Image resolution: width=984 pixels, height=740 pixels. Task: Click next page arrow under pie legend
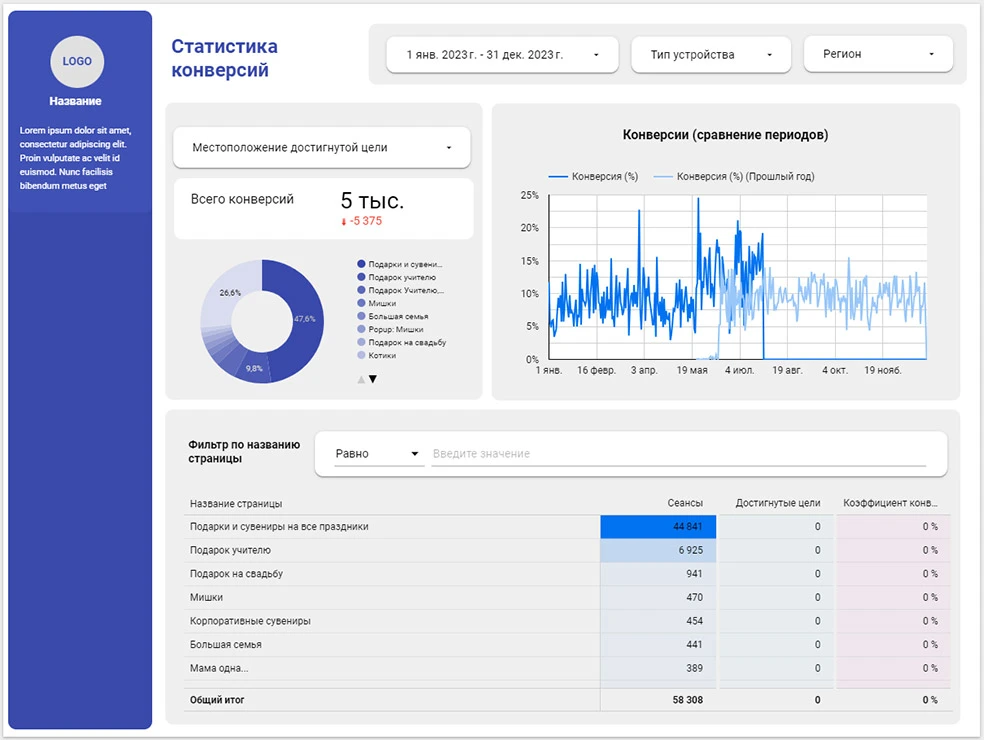[373, 379]
